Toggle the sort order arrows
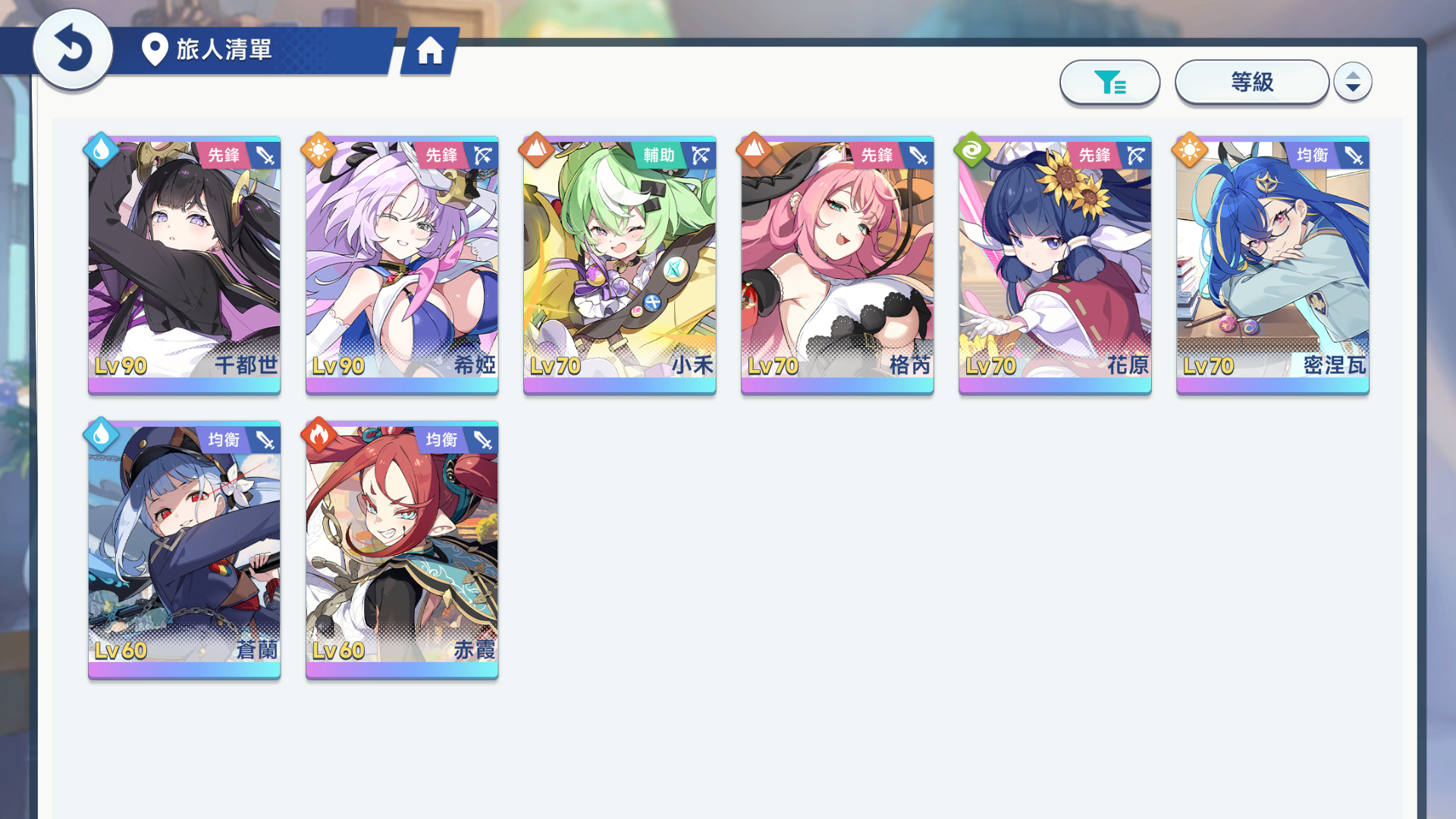The image size is (1456, 819). tap(1352, 82)
